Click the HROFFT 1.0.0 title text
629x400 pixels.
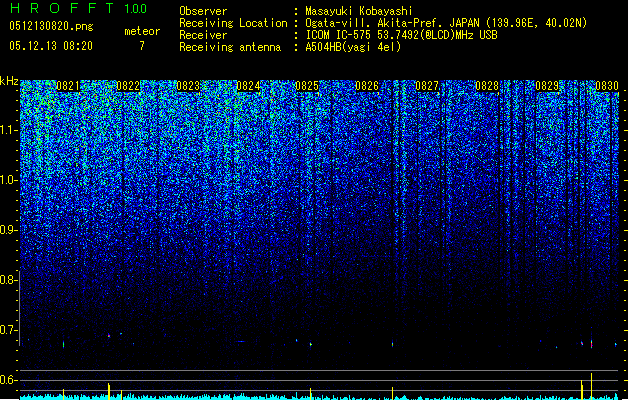(79, 8)
